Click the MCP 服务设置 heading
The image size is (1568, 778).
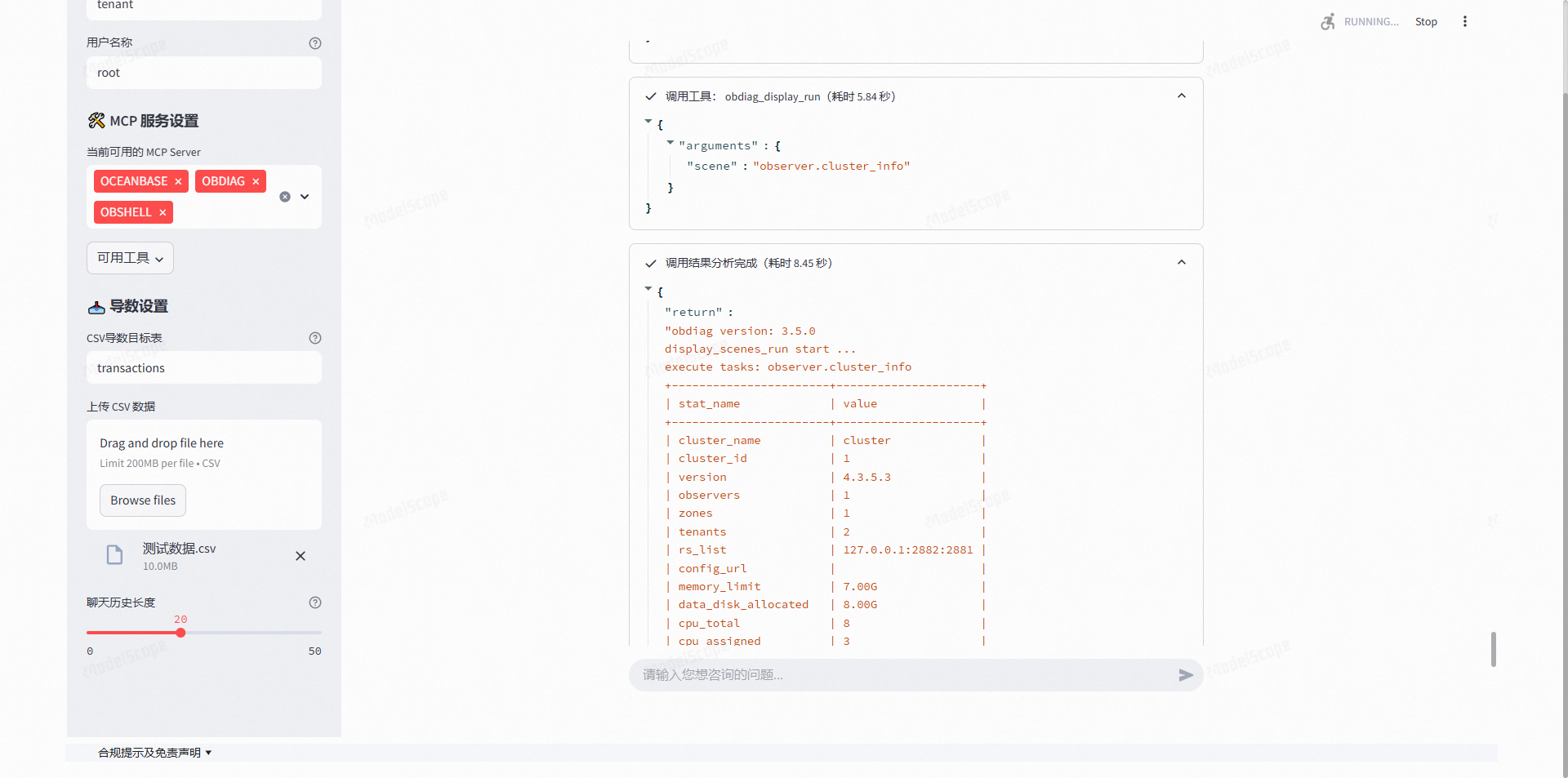[x=144, y=121]
